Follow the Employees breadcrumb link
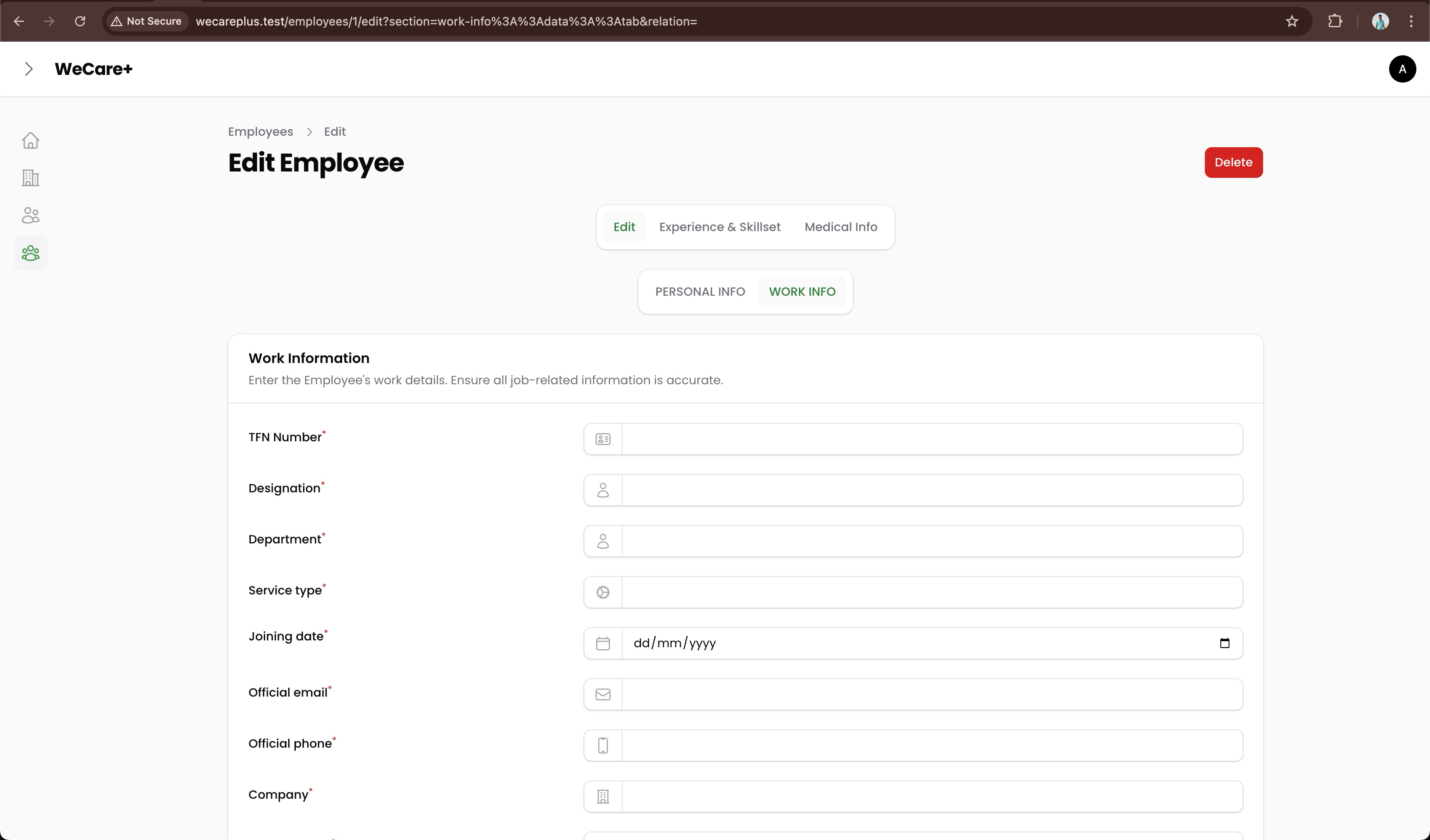 tap(260, 131)
